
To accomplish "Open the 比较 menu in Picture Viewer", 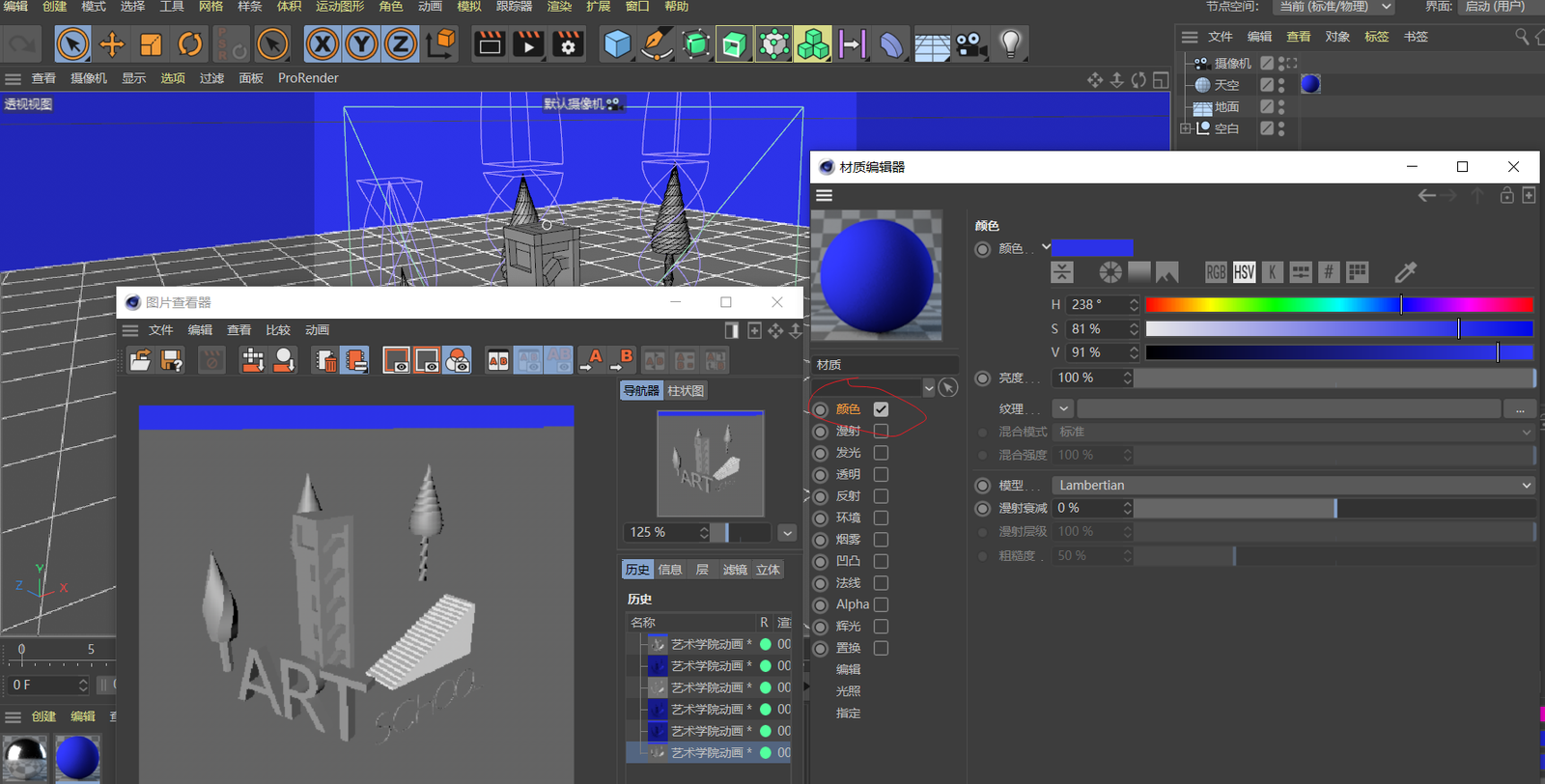I will (278, 330).
